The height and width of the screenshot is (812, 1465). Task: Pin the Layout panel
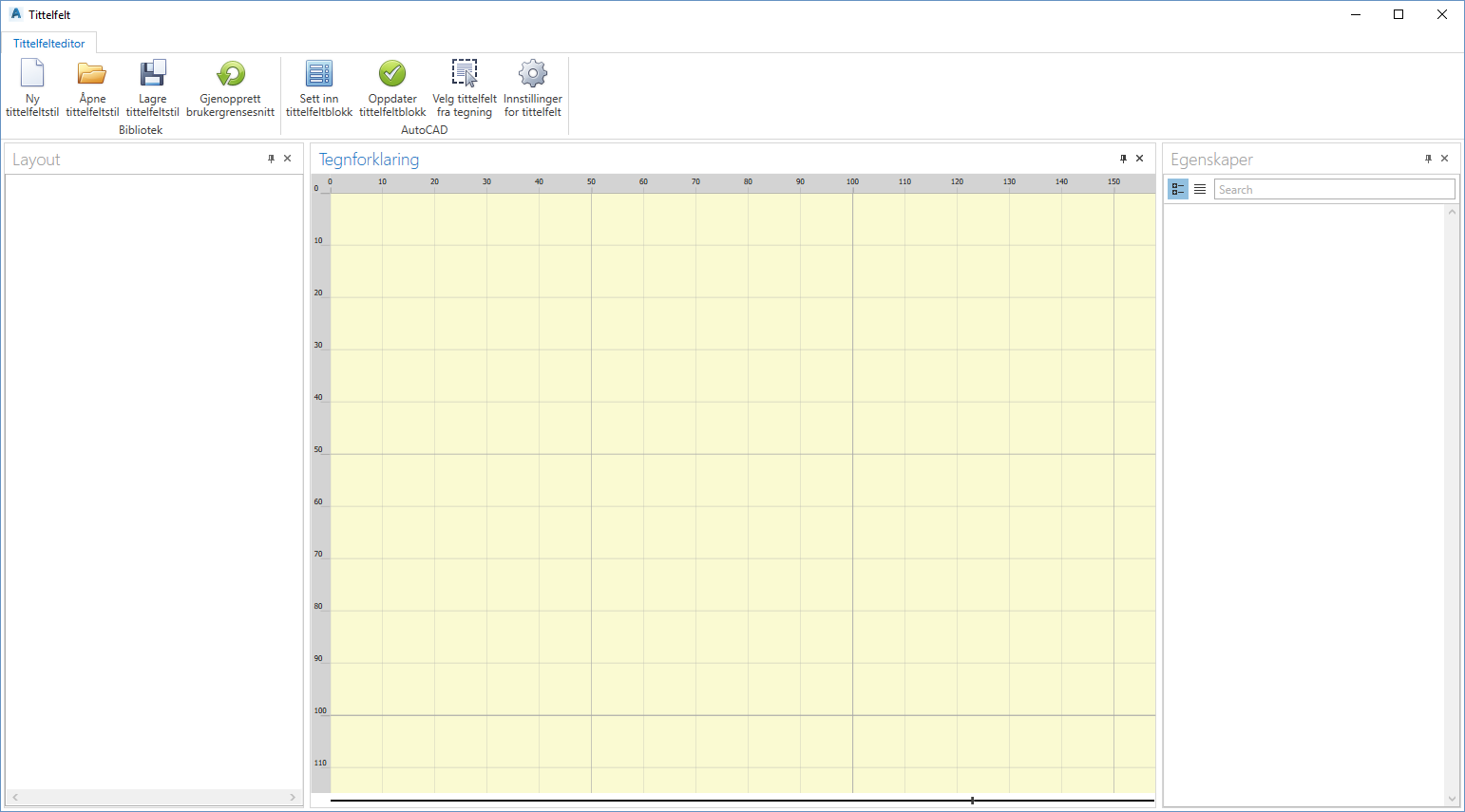[271, 159]
